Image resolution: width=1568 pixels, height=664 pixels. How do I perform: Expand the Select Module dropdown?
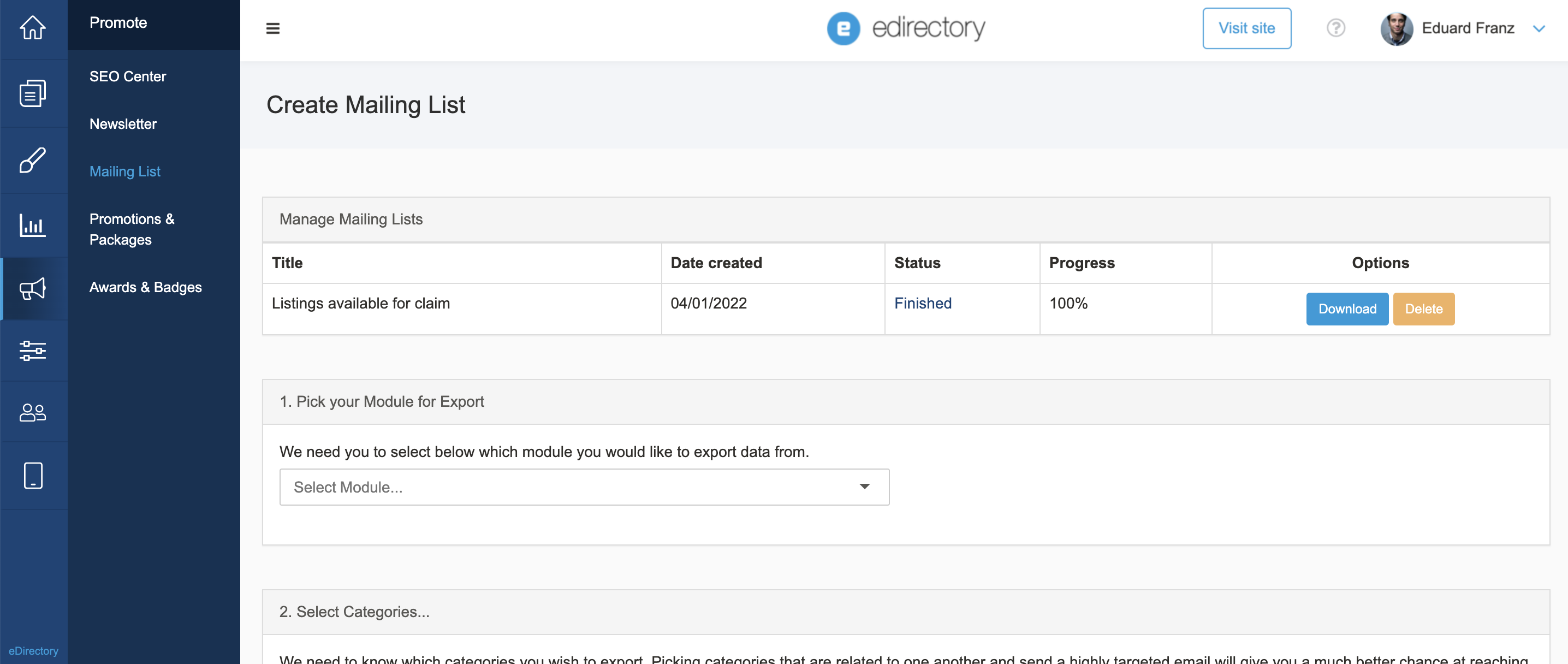coord(584,487)
